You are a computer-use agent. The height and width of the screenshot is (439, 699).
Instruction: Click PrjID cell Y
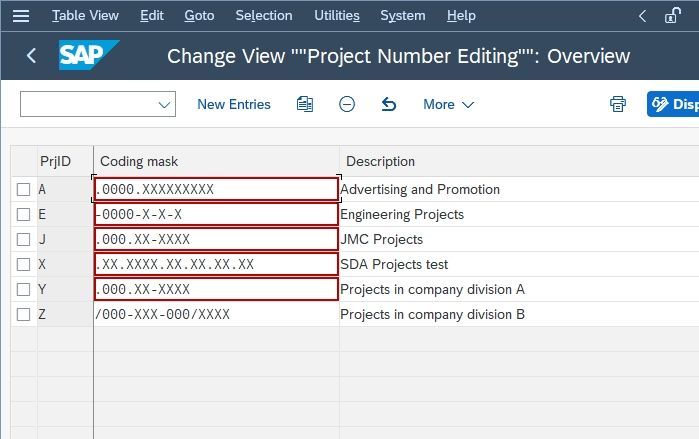[x=65, y=289]
